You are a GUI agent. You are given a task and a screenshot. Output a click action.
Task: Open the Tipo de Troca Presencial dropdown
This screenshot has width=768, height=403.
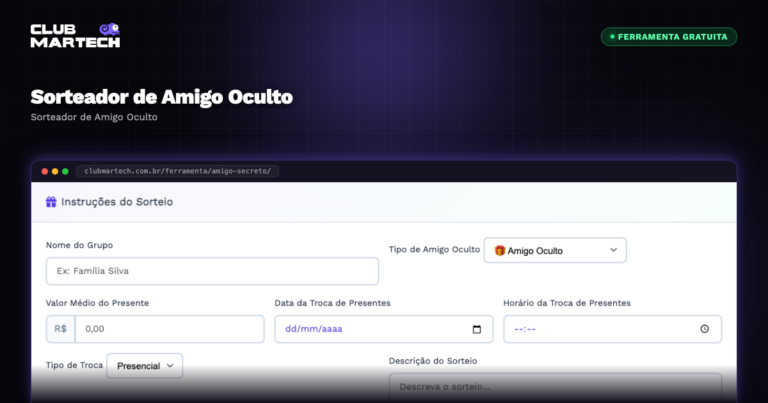pyautogui.click(x=144, y=366)
